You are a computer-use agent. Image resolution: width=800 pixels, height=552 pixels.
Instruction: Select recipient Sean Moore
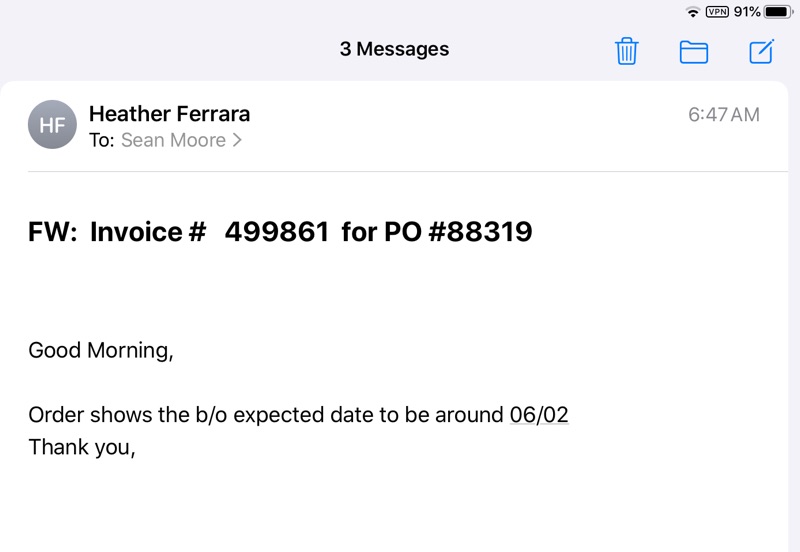point(173,141)
